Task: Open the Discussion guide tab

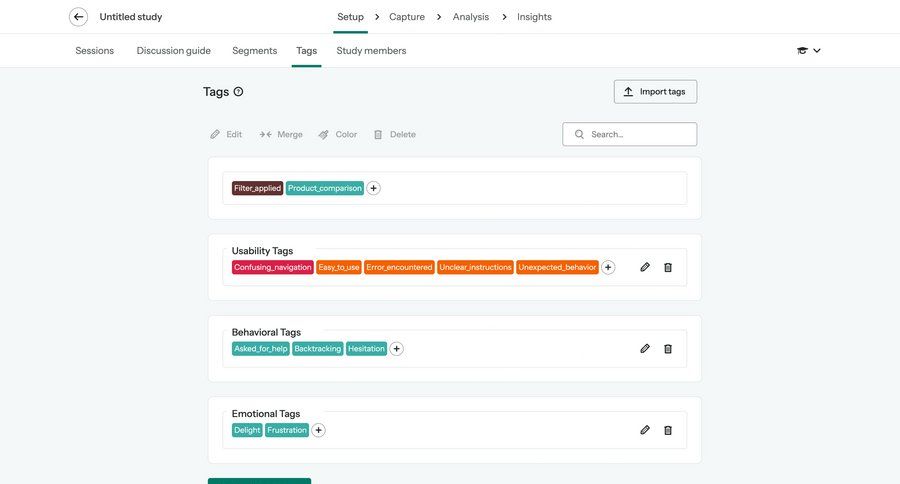Action: [173, 51]
